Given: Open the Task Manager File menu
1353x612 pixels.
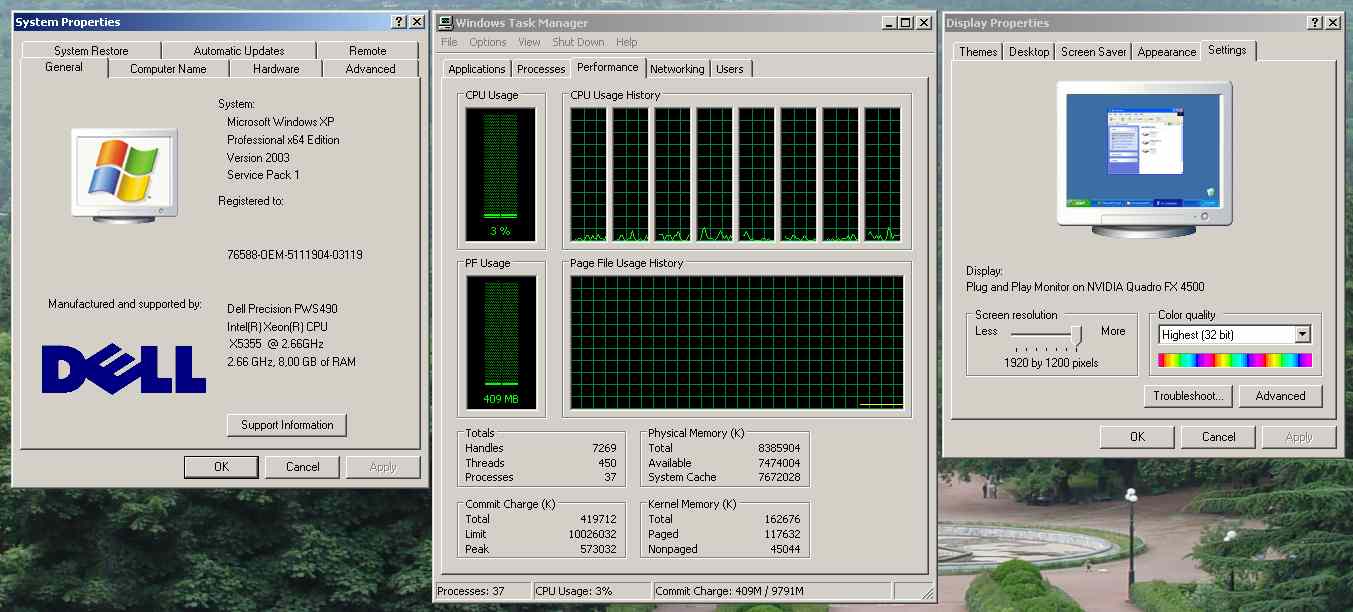Looking at the screenshot, I should [449, 42].
